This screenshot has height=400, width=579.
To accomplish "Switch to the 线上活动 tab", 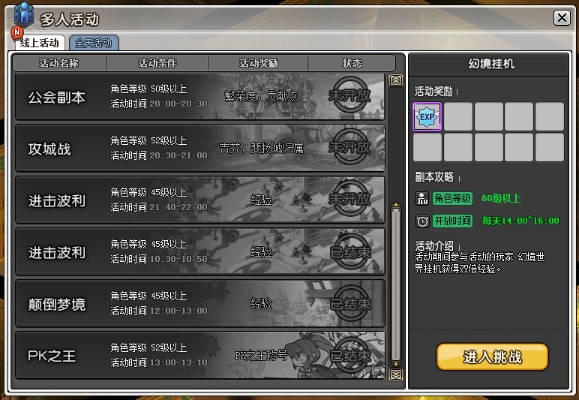I will (x=40, y=43).
